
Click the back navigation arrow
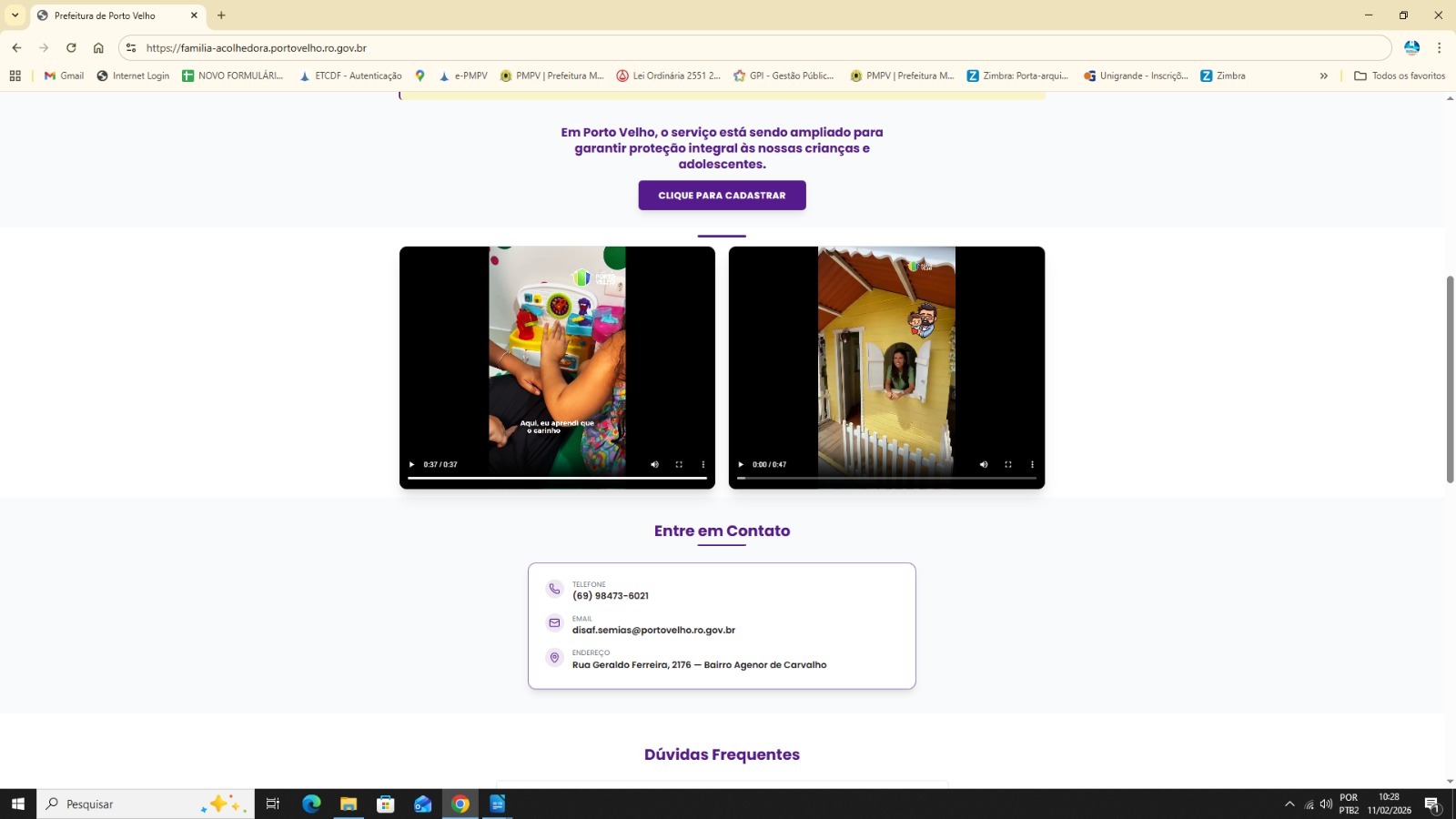16,47
